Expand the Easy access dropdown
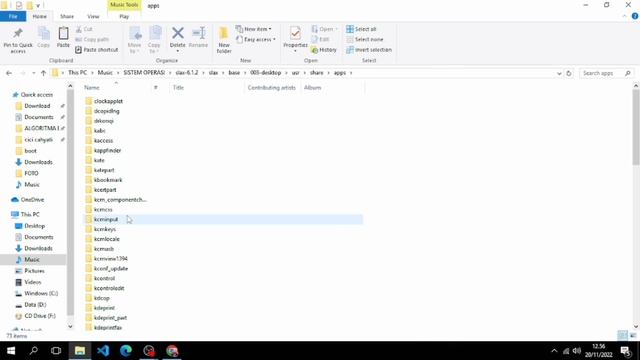The width and height of the screenshot is (640, 360). (x=255, y=39)
